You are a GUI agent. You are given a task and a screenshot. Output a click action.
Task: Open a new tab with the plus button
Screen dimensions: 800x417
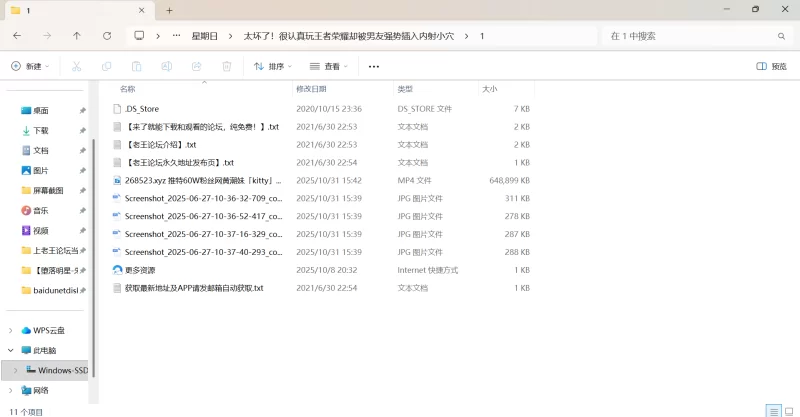[x=169, y=10]
